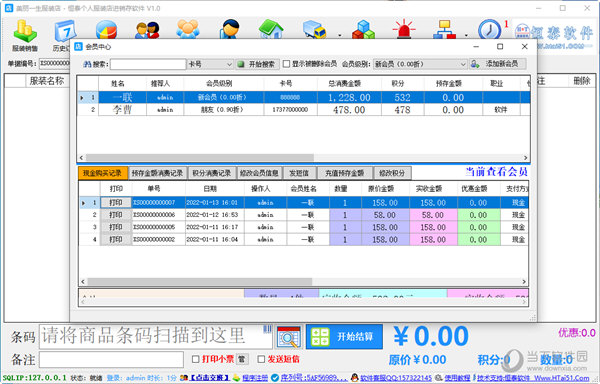600x384 pixels.
Task: Click the single user avatar toolbar icon
Action: point(230,29)
